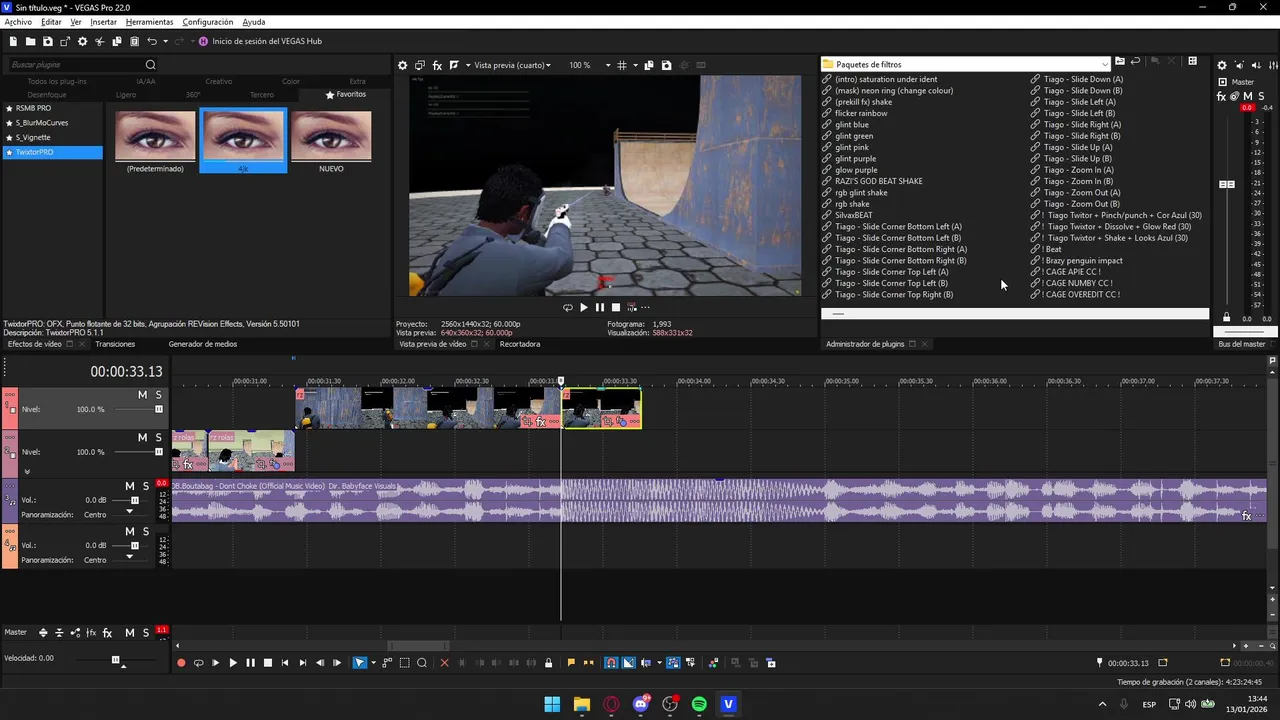Open edit tool options dropdown arrow
This screenshot has width=1280, height=720.
tap(373, 663)
